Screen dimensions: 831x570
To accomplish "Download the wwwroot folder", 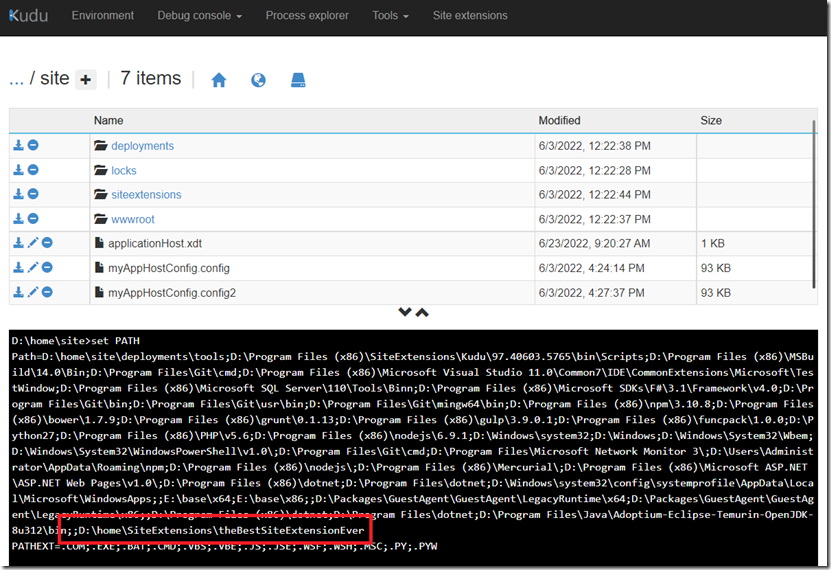I will [19, 218].
